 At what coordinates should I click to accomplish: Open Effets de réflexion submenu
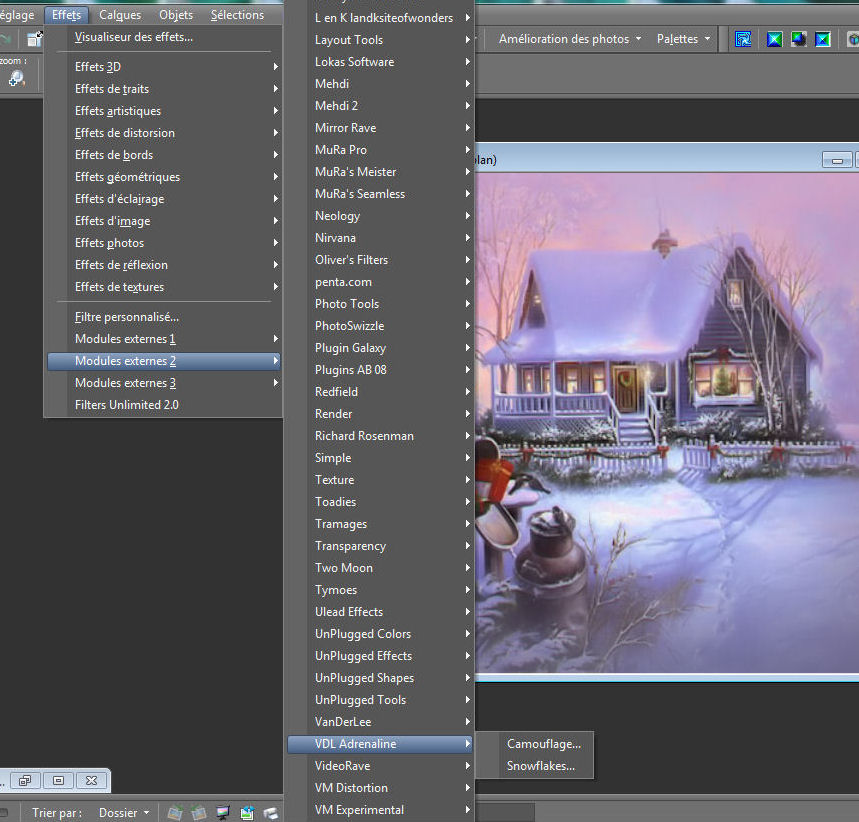pos(164,265)
